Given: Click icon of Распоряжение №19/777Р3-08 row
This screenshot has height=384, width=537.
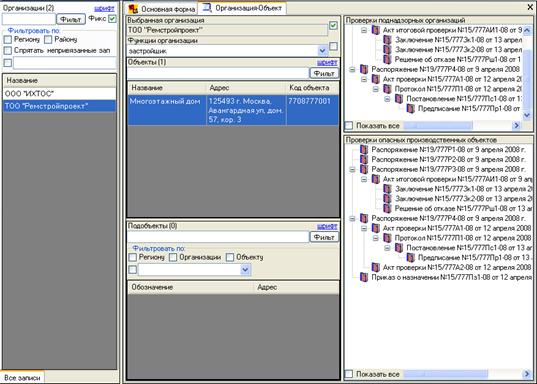Looking at the screenshot, I should click(364, 169).
